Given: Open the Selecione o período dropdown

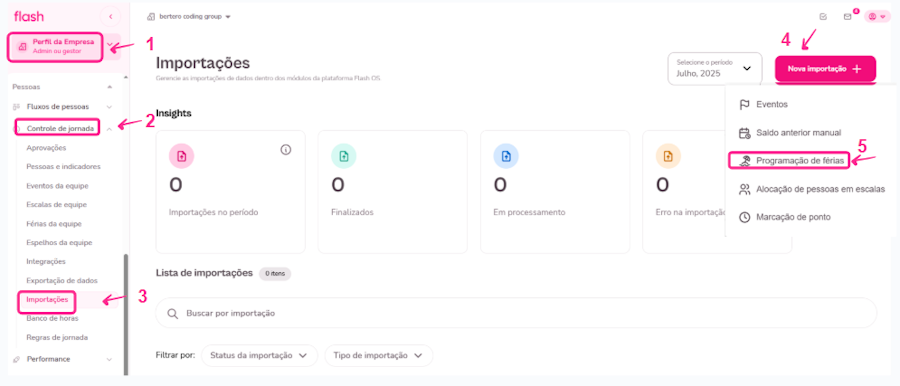Looking at the screenshot, I should (715, 68).
